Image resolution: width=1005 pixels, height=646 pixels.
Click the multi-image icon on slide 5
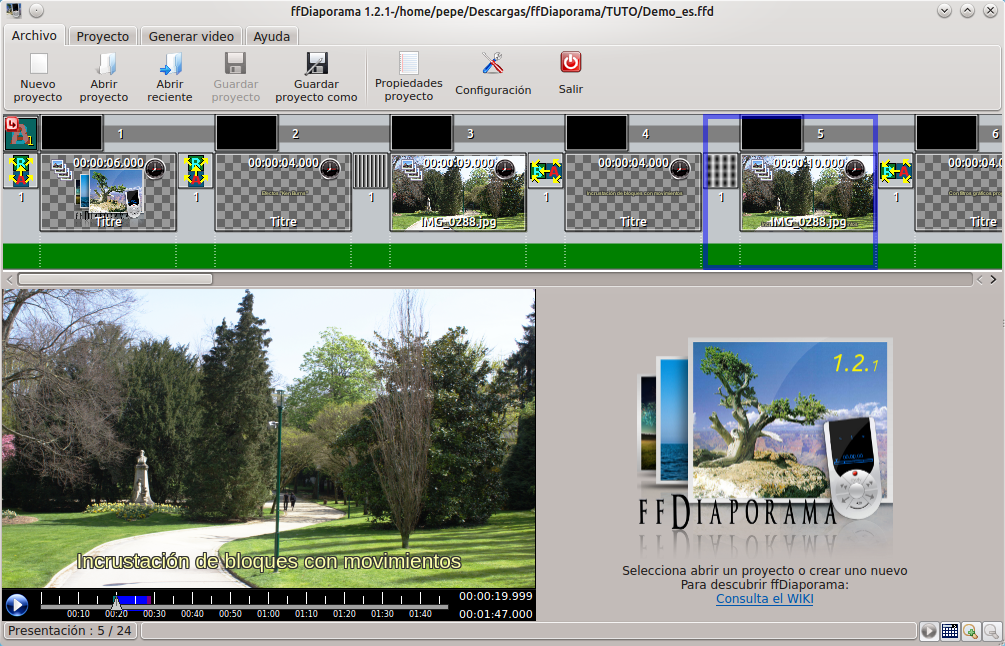(x=761, y=169)
